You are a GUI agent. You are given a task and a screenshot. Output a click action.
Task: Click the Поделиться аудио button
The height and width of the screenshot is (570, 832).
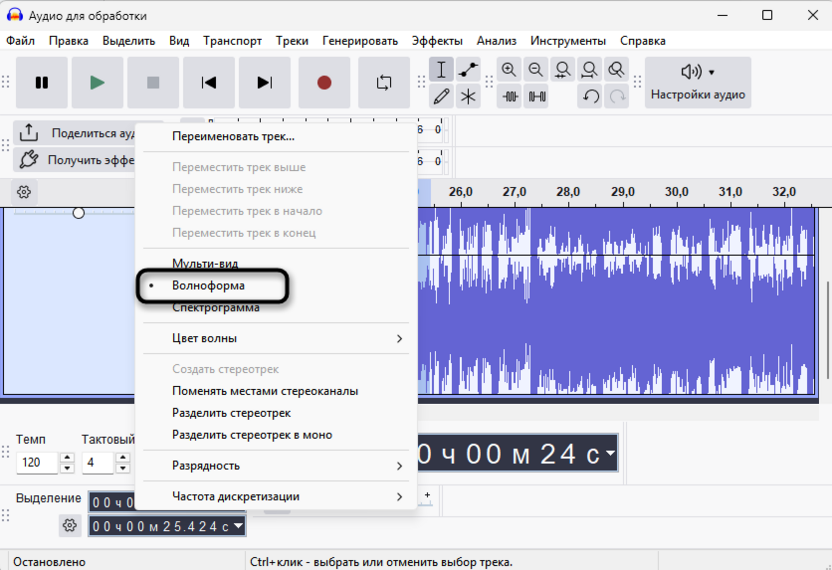(74, 133)
